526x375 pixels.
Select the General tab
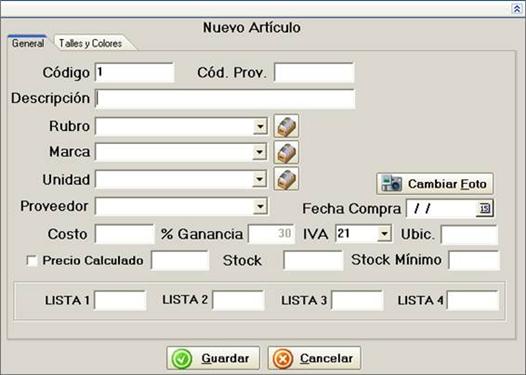28,43
